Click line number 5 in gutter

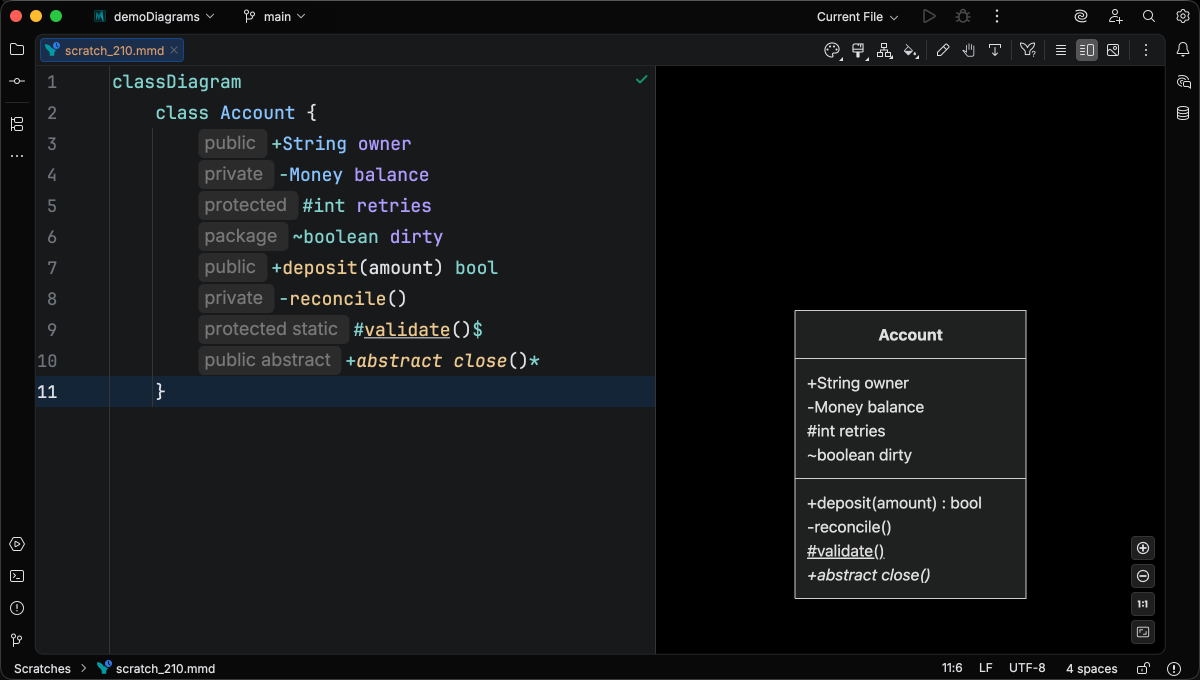[x=52, y=206]
